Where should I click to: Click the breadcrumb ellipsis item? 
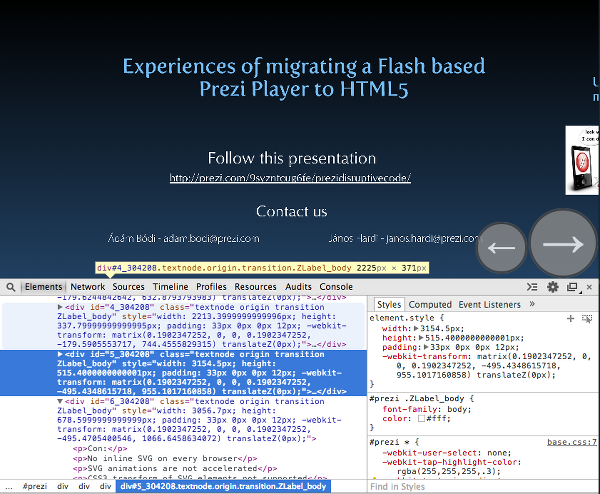[9, 486]
